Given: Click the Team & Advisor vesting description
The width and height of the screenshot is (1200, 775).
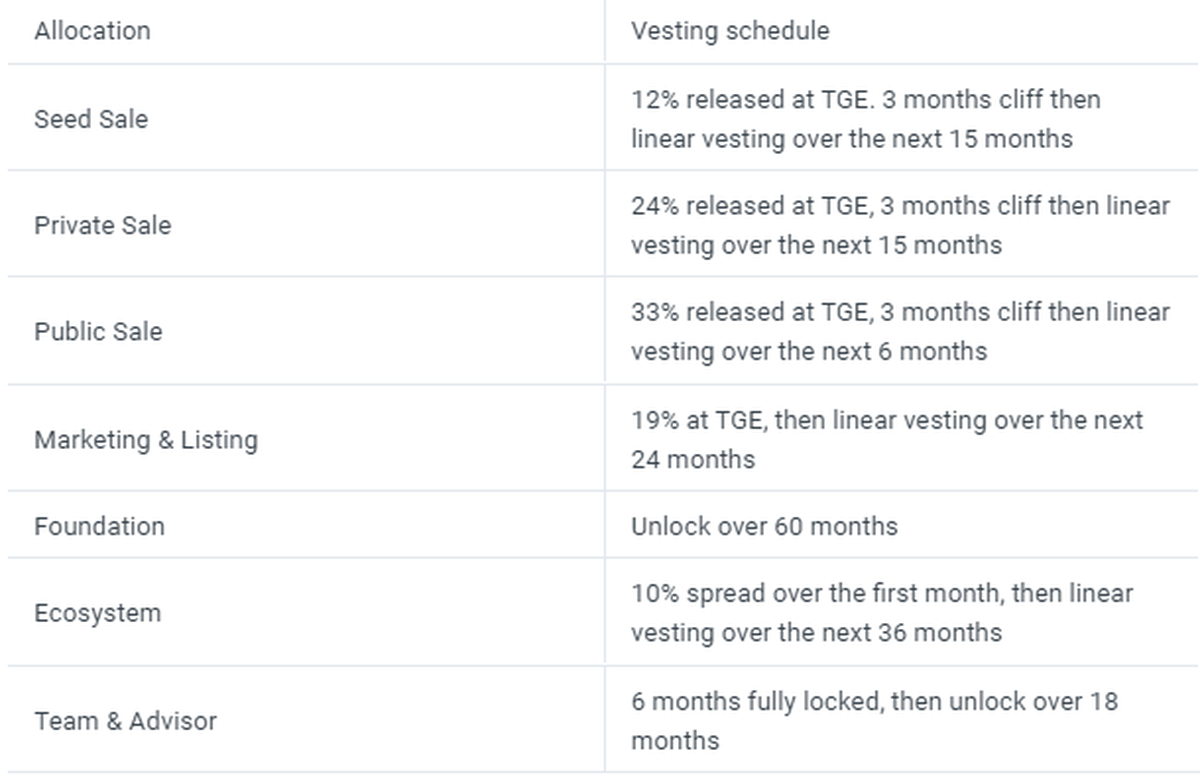Looking at the screenshot, I should [x=874, y=721].
